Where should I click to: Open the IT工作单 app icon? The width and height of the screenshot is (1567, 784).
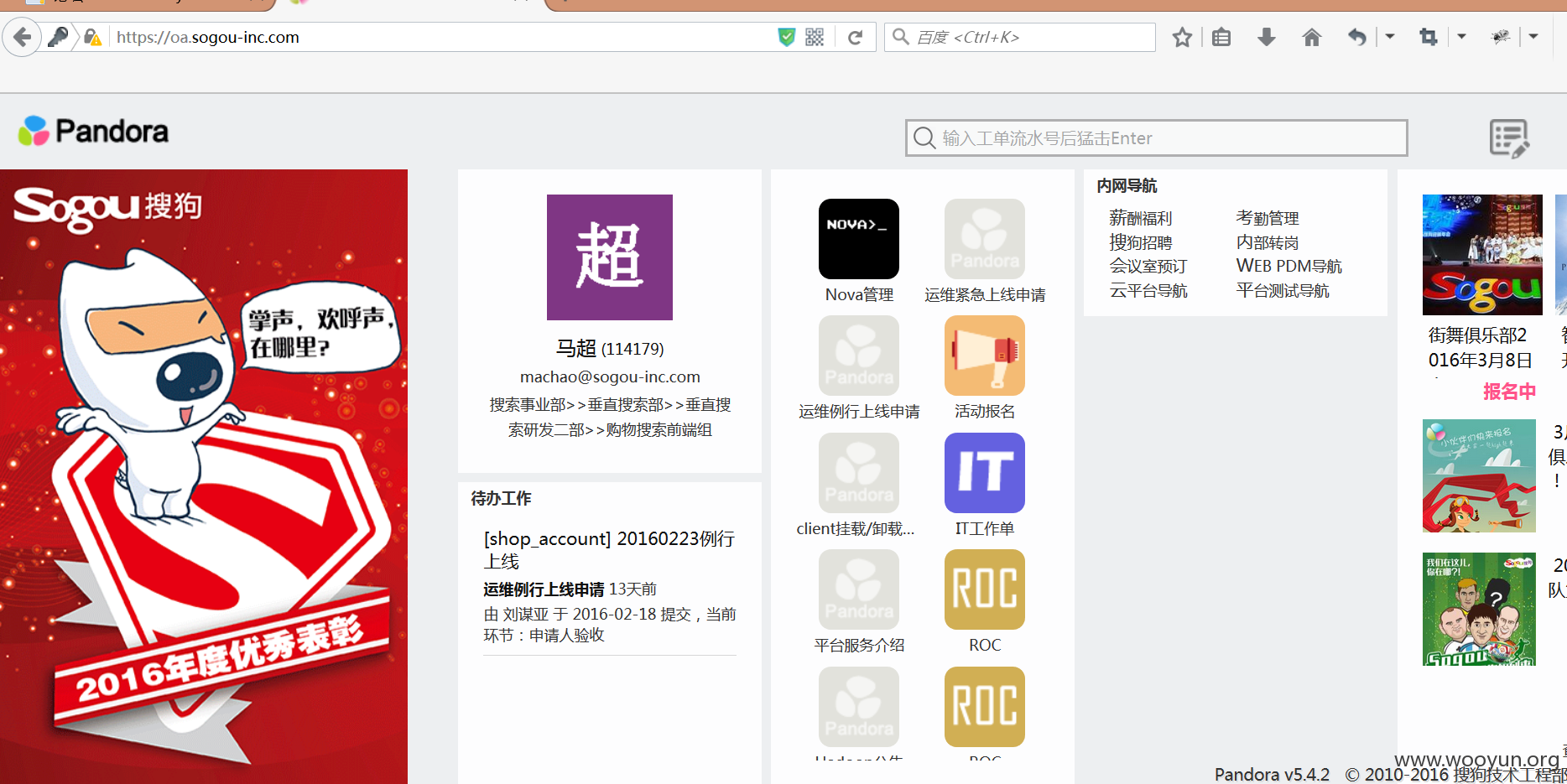click(x=985, y=473)
